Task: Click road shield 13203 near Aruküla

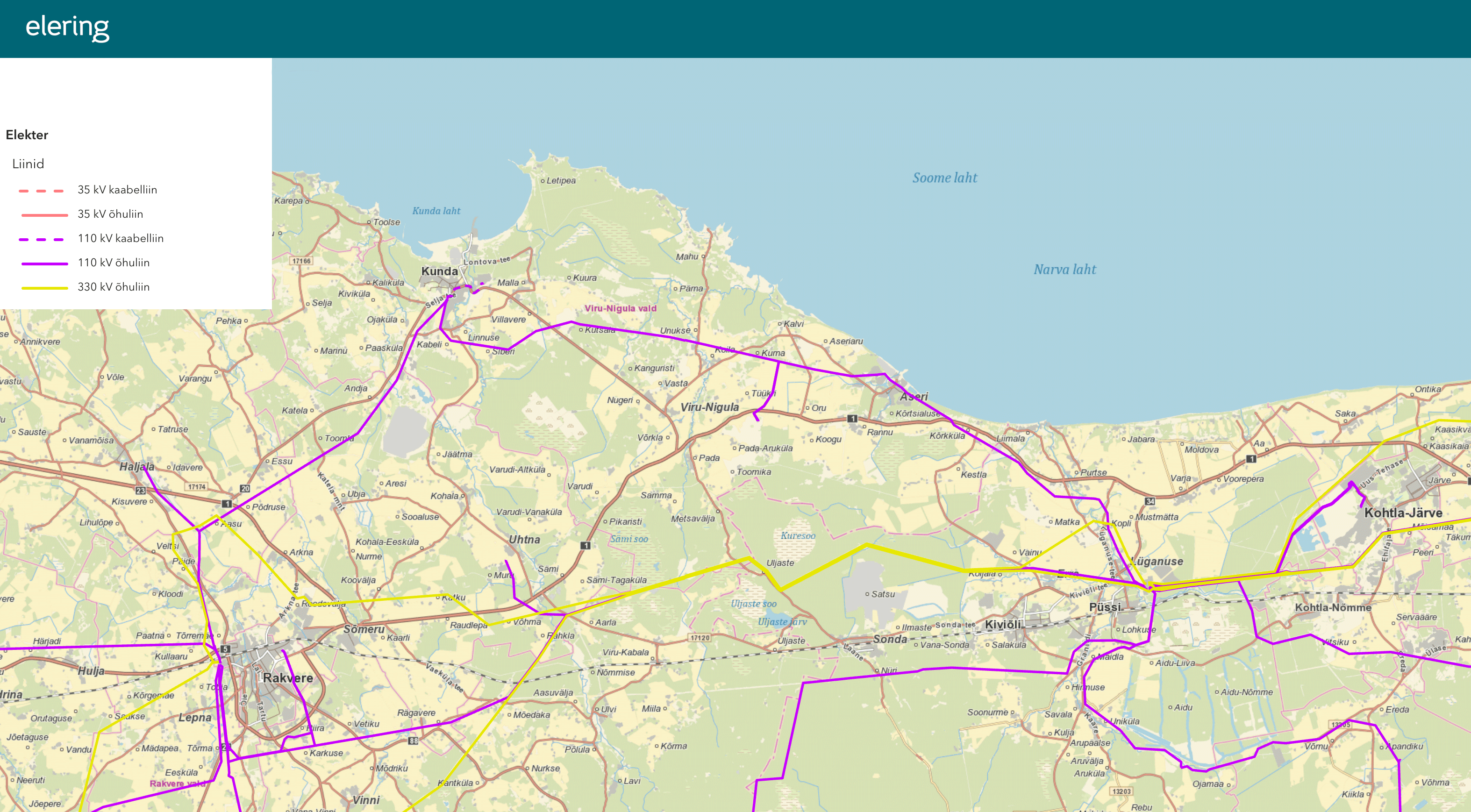Action: [1121, 791]
